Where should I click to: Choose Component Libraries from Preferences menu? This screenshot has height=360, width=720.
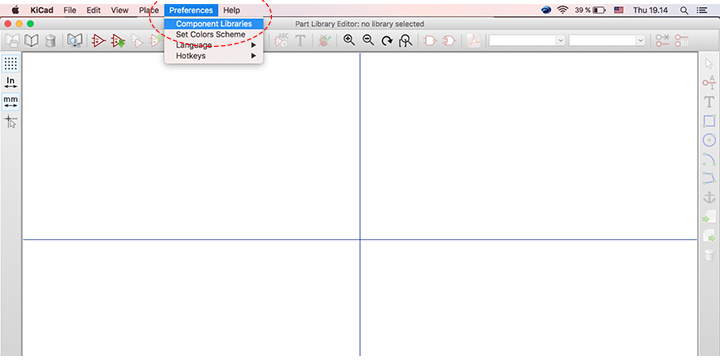point(214,24)
